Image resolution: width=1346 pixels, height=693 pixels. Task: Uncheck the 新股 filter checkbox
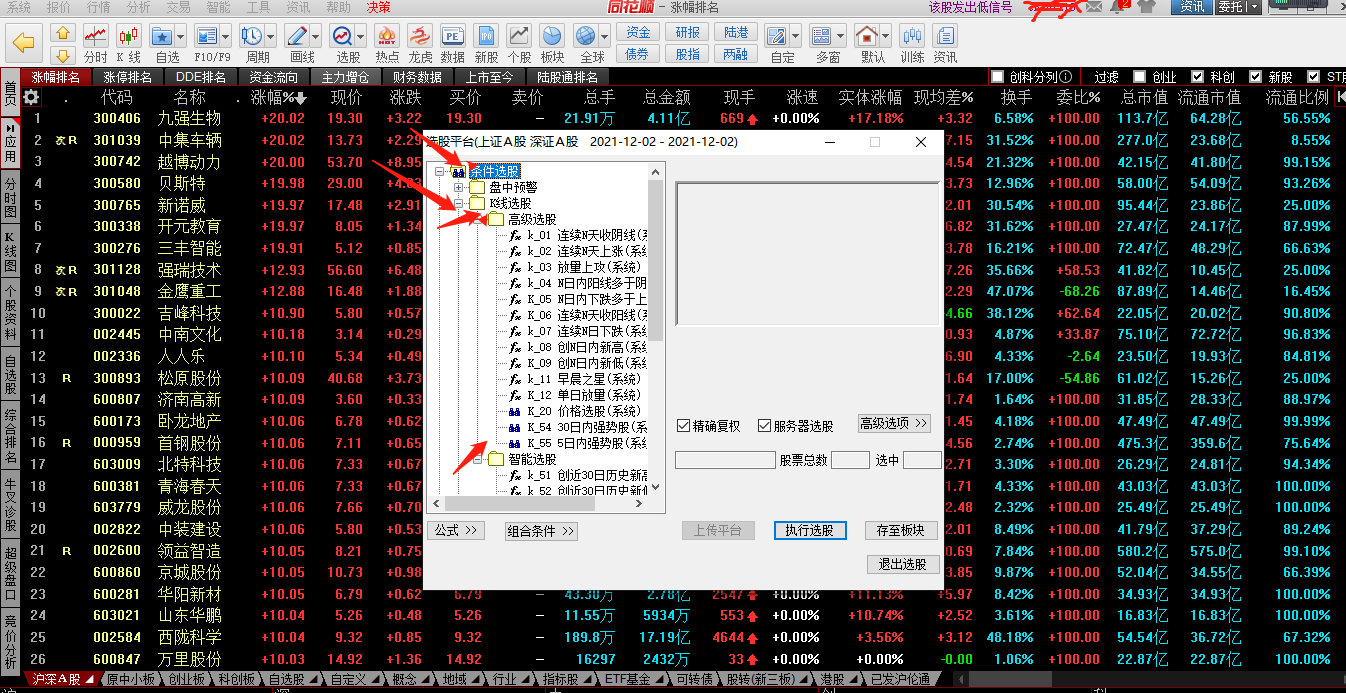[x=1255, y=77]
